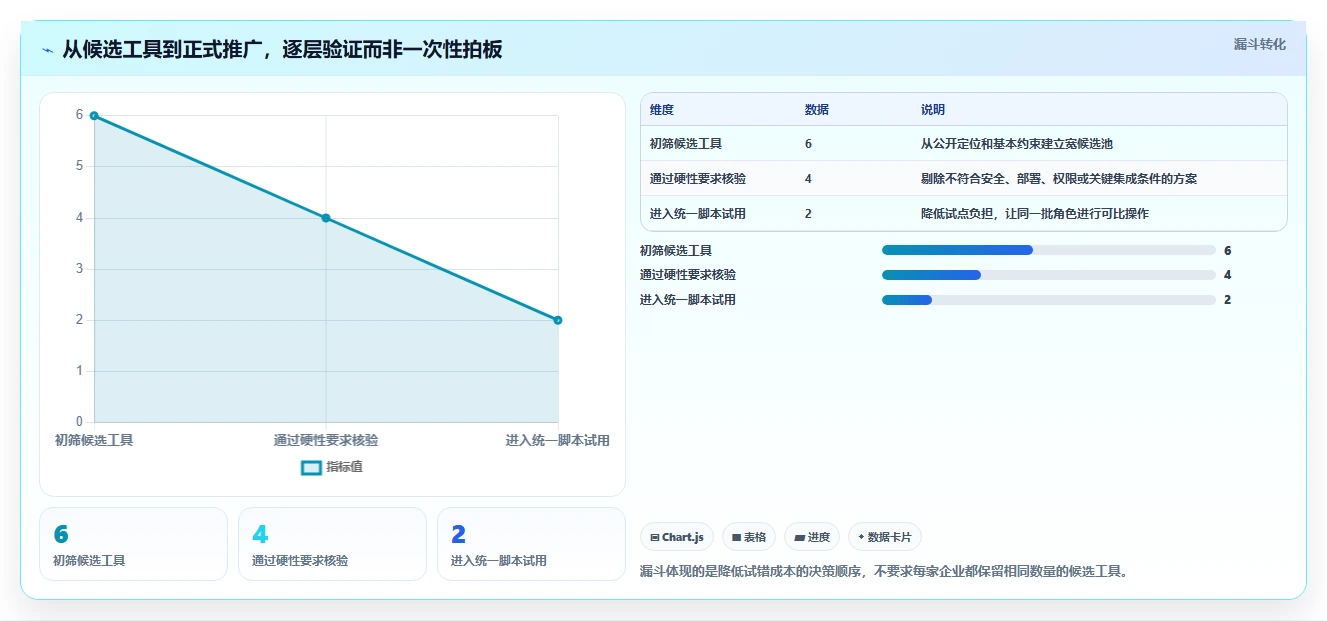
Task: Click the chart data point at value 6
Action: coord(94,116)
